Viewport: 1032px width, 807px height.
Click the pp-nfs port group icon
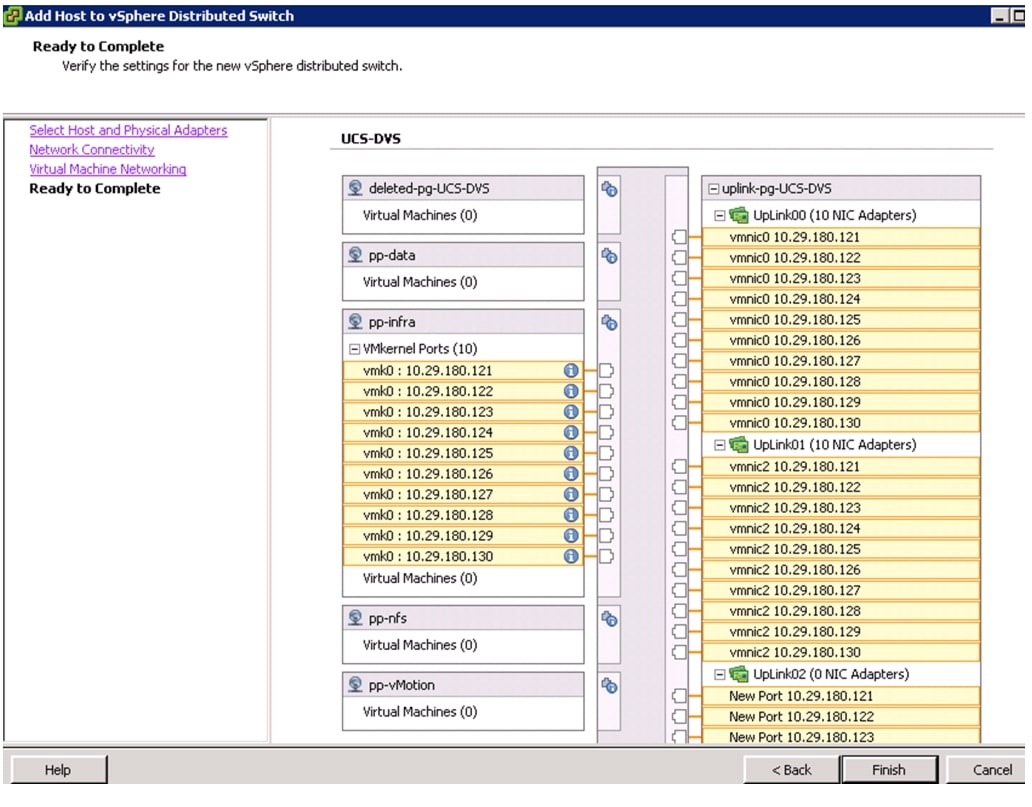355,617
